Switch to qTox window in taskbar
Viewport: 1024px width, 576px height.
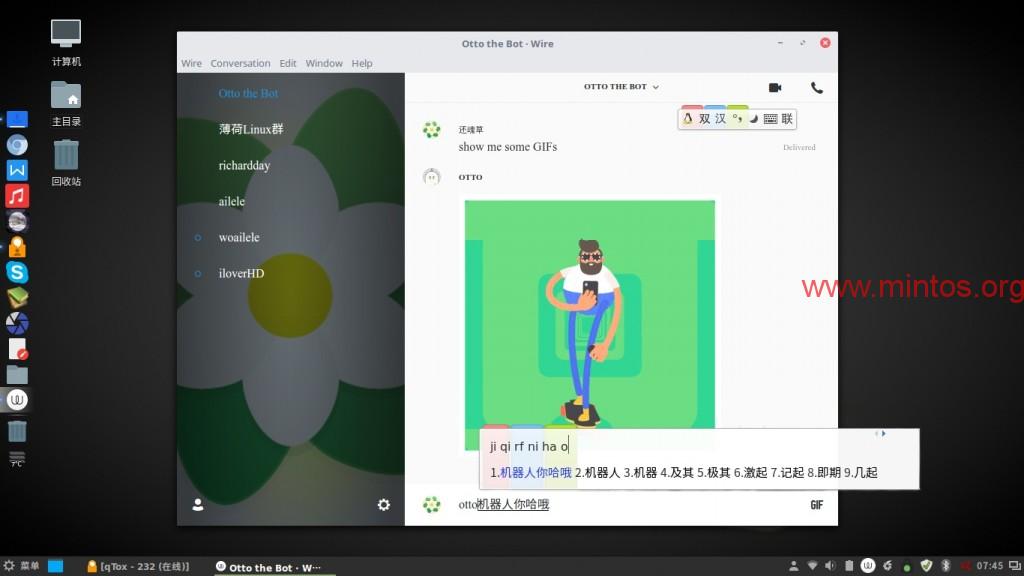138,566
